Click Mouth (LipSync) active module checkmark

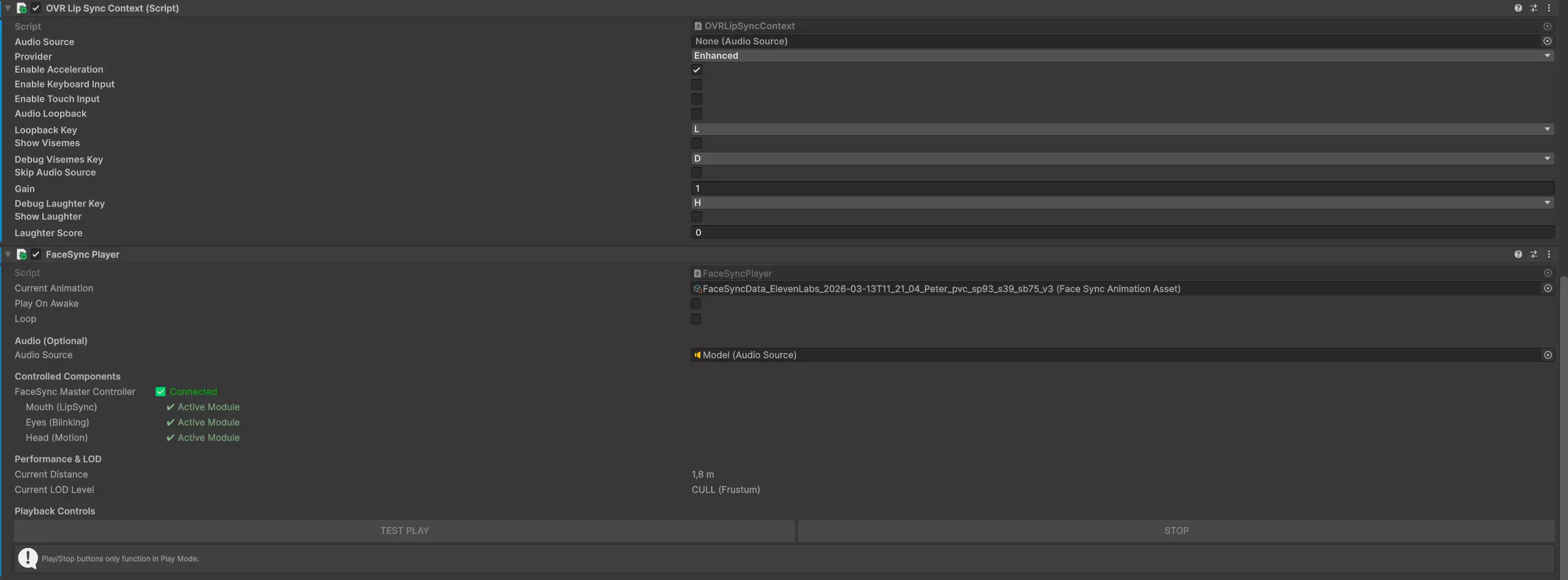pos(170,407)
